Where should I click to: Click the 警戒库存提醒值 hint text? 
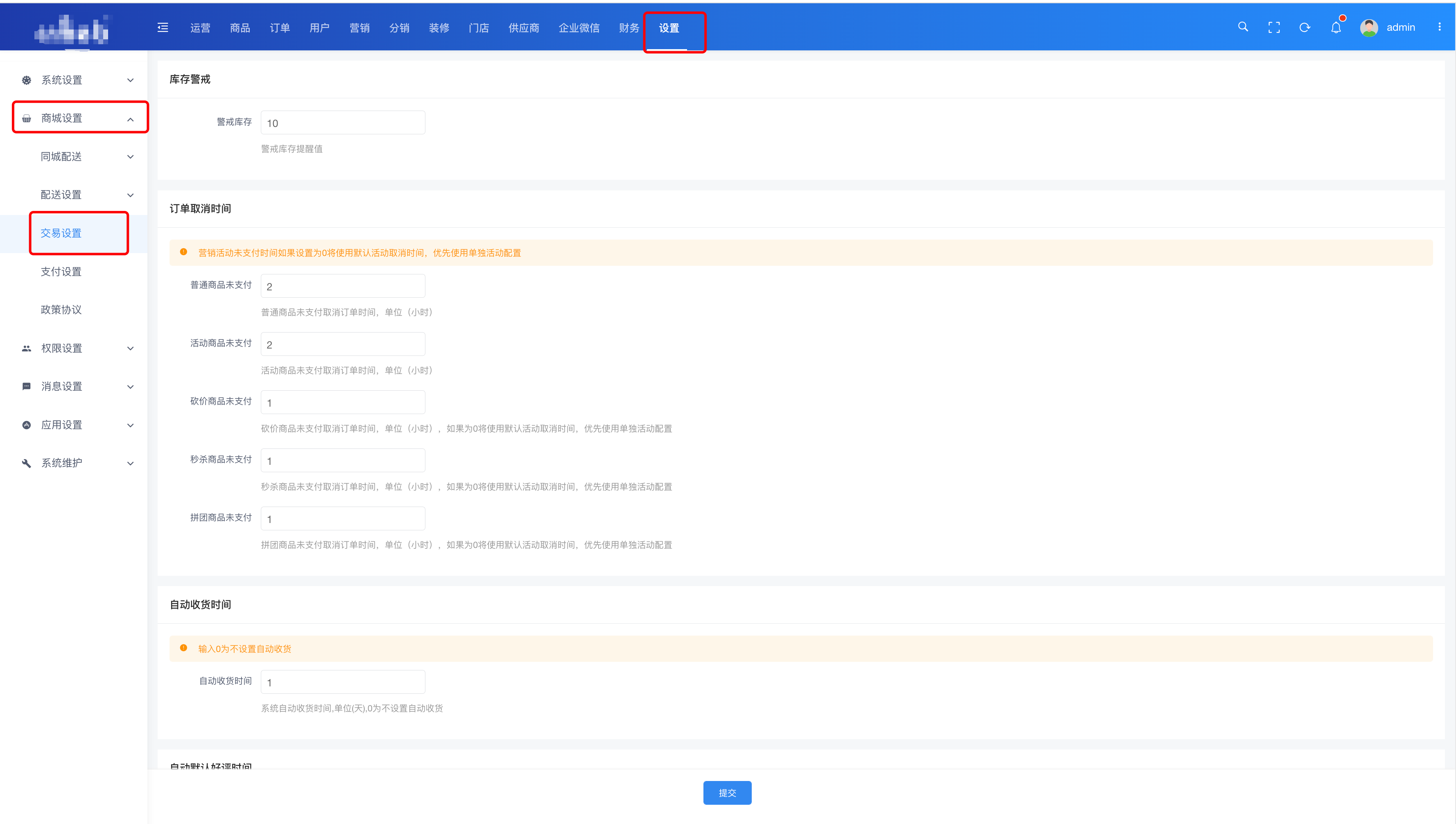coord(292,149)
